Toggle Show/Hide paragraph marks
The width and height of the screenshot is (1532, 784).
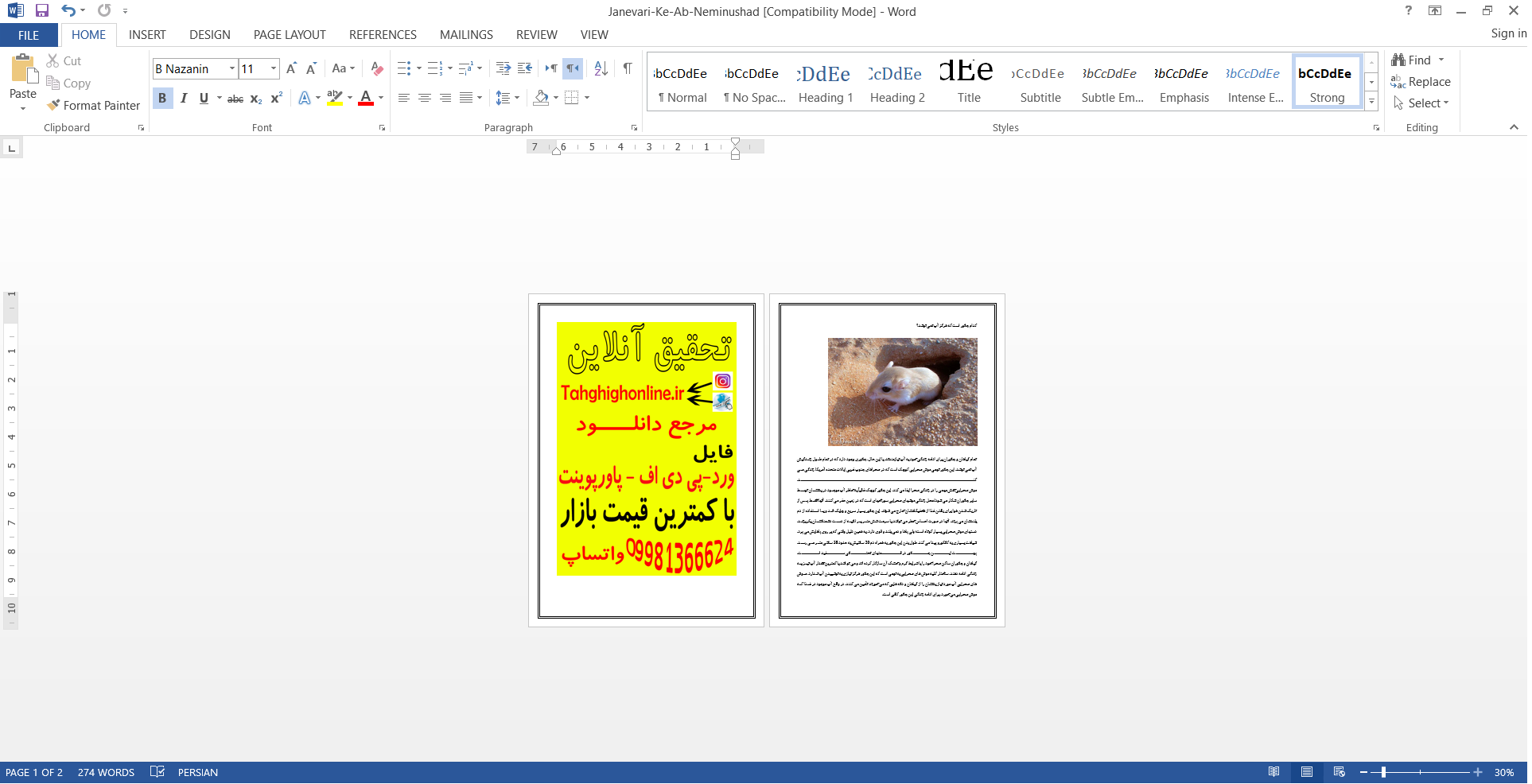(628, 68)
